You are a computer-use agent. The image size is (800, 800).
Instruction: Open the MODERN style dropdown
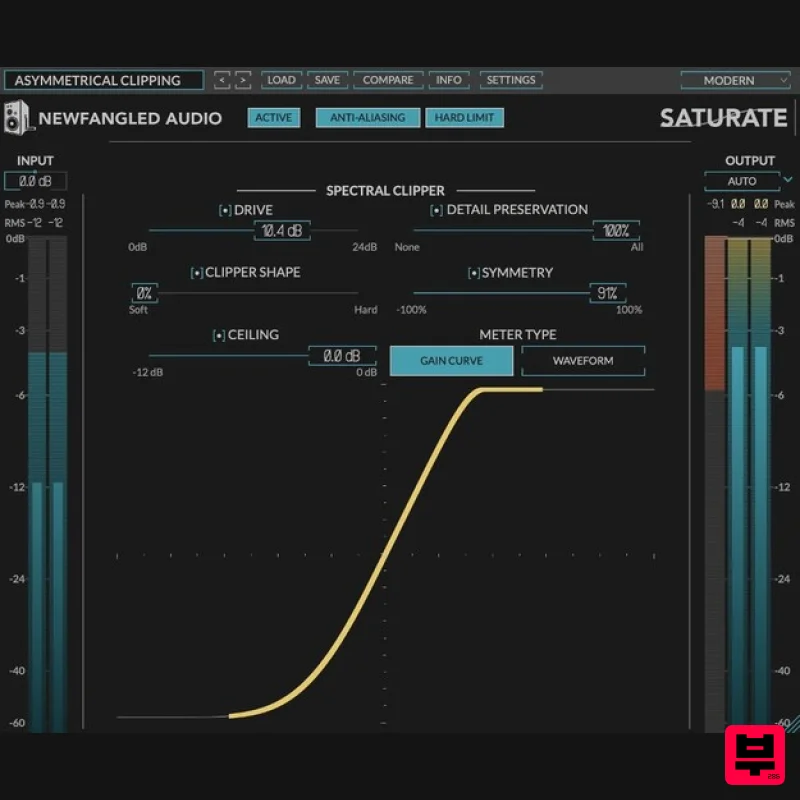pos(735,80)
